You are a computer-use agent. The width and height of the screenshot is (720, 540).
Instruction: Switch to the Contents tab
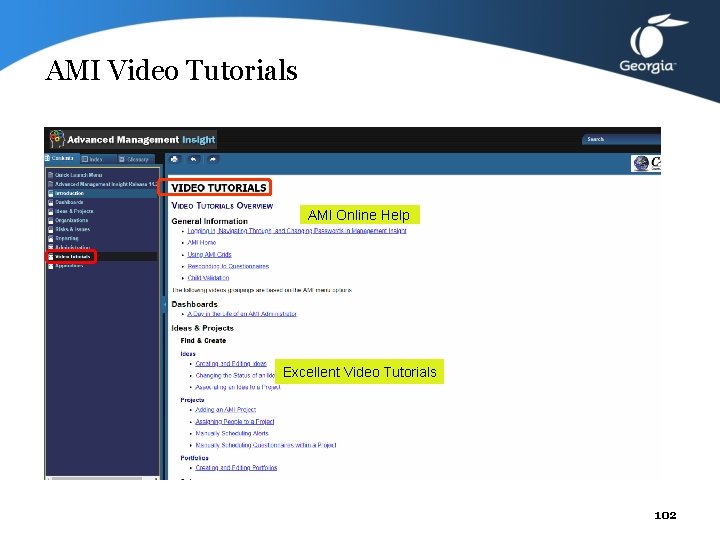(62, 158)
